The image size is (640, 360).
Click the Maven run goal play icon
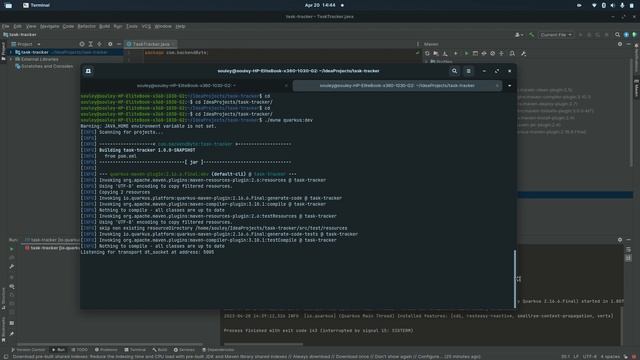466,53
